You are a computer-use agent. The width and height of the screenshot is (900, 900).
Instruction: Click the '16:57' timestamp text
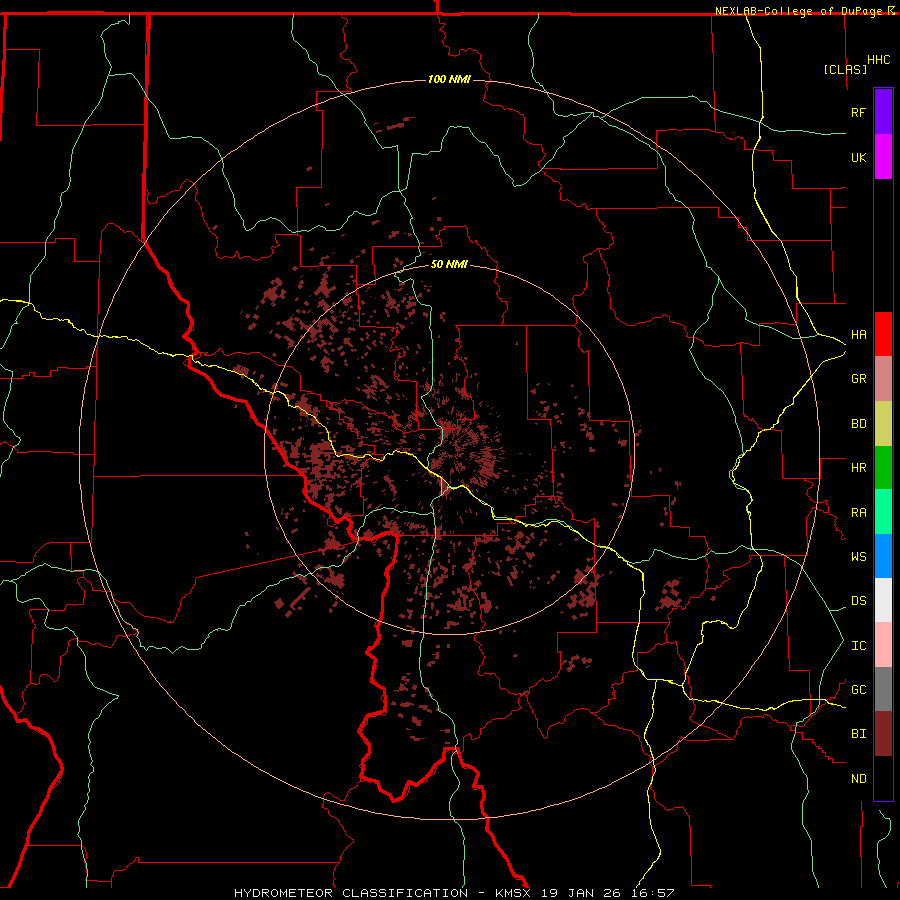(653, 893)
